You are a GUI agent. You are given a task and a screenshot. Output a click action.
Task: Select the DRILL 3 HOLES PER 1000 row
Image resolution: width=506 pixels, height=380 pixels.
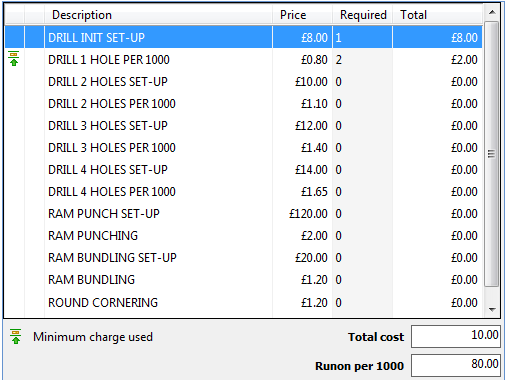[244, 148]
